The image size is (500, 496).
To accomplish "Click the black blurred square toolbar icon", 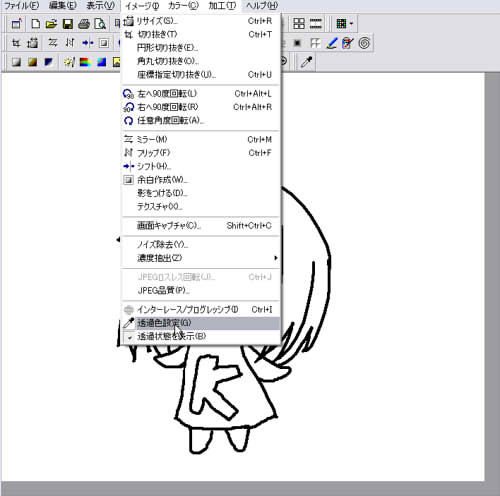I will (x=297, y=43).
